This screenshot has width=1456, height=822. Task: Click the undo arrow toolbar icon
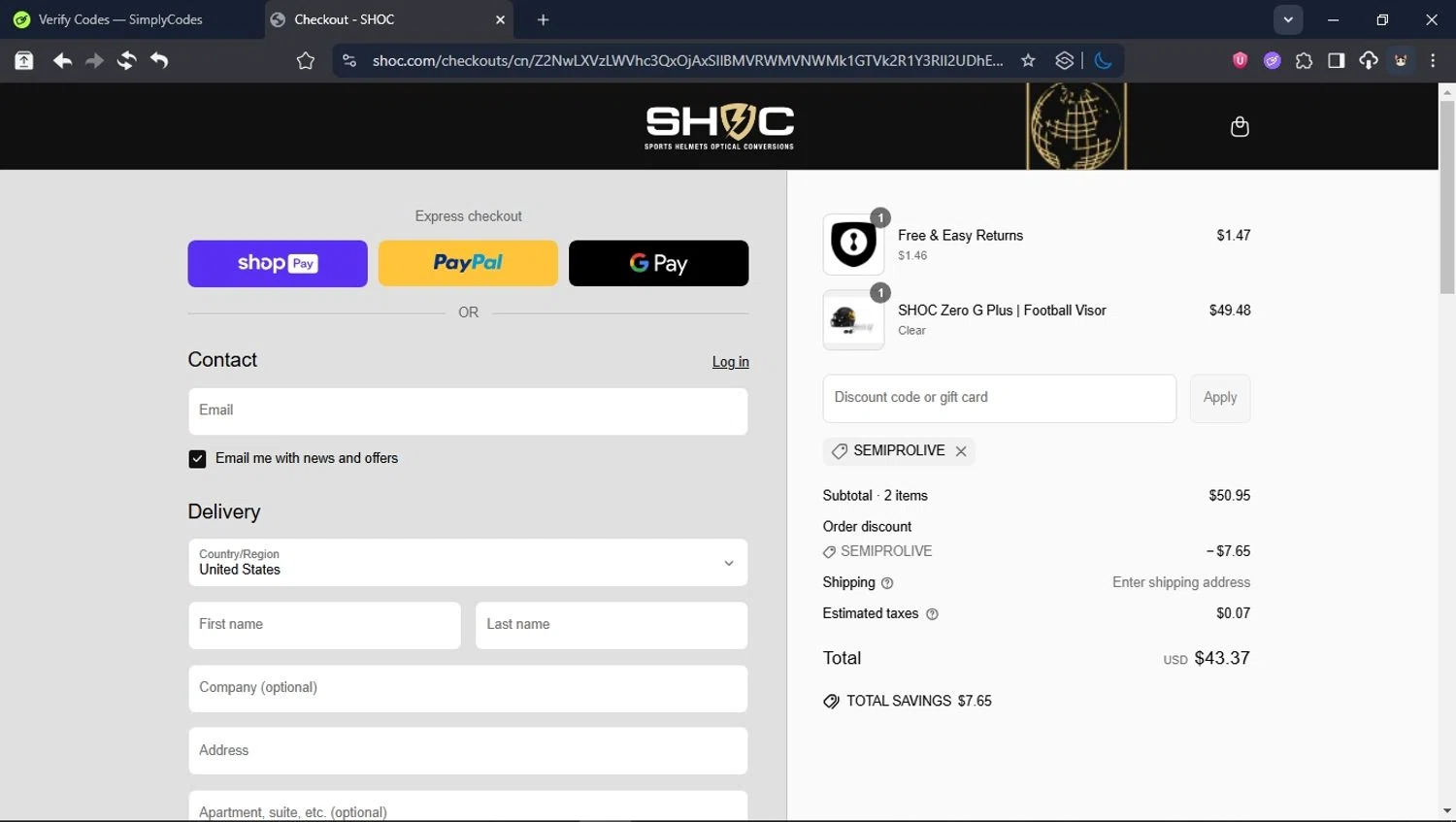(159, 60)
